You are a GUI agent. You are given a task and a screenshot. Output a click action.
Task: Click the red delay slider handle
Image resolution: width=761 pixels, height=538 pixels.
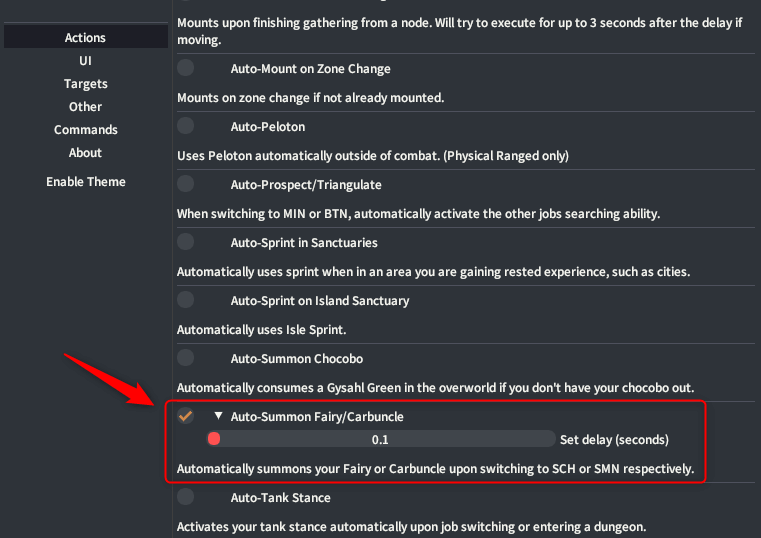click(213, 439)
